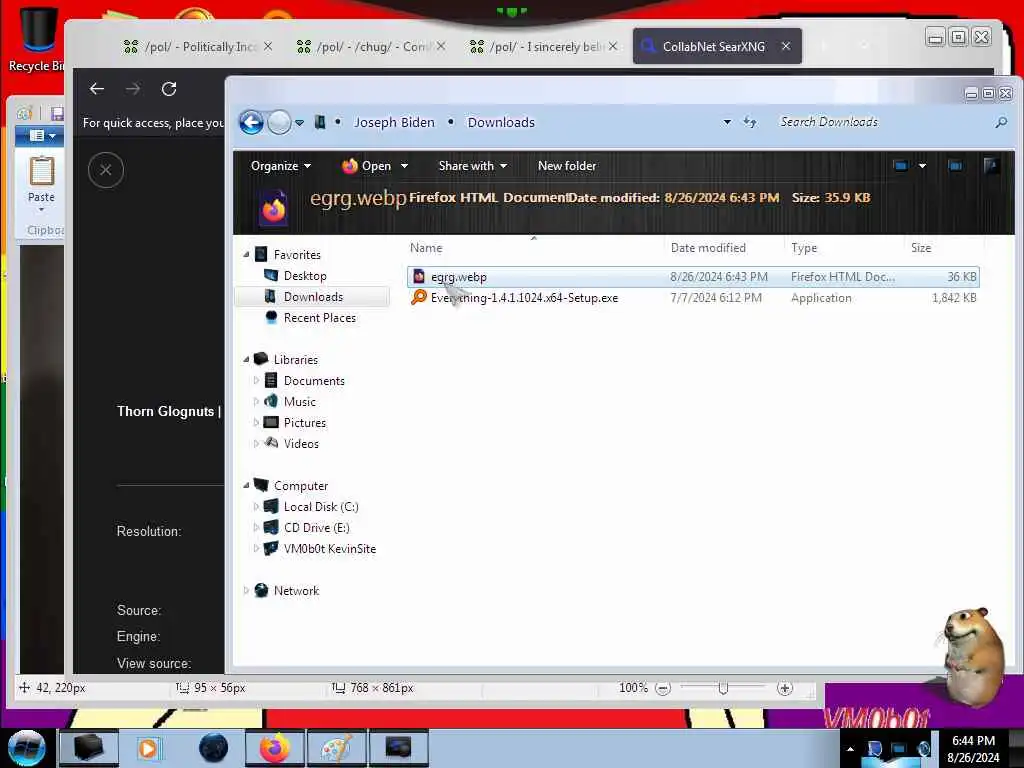Click the refresh icon in address bar
Screen dimensions: 1024x768
(750, 122)
